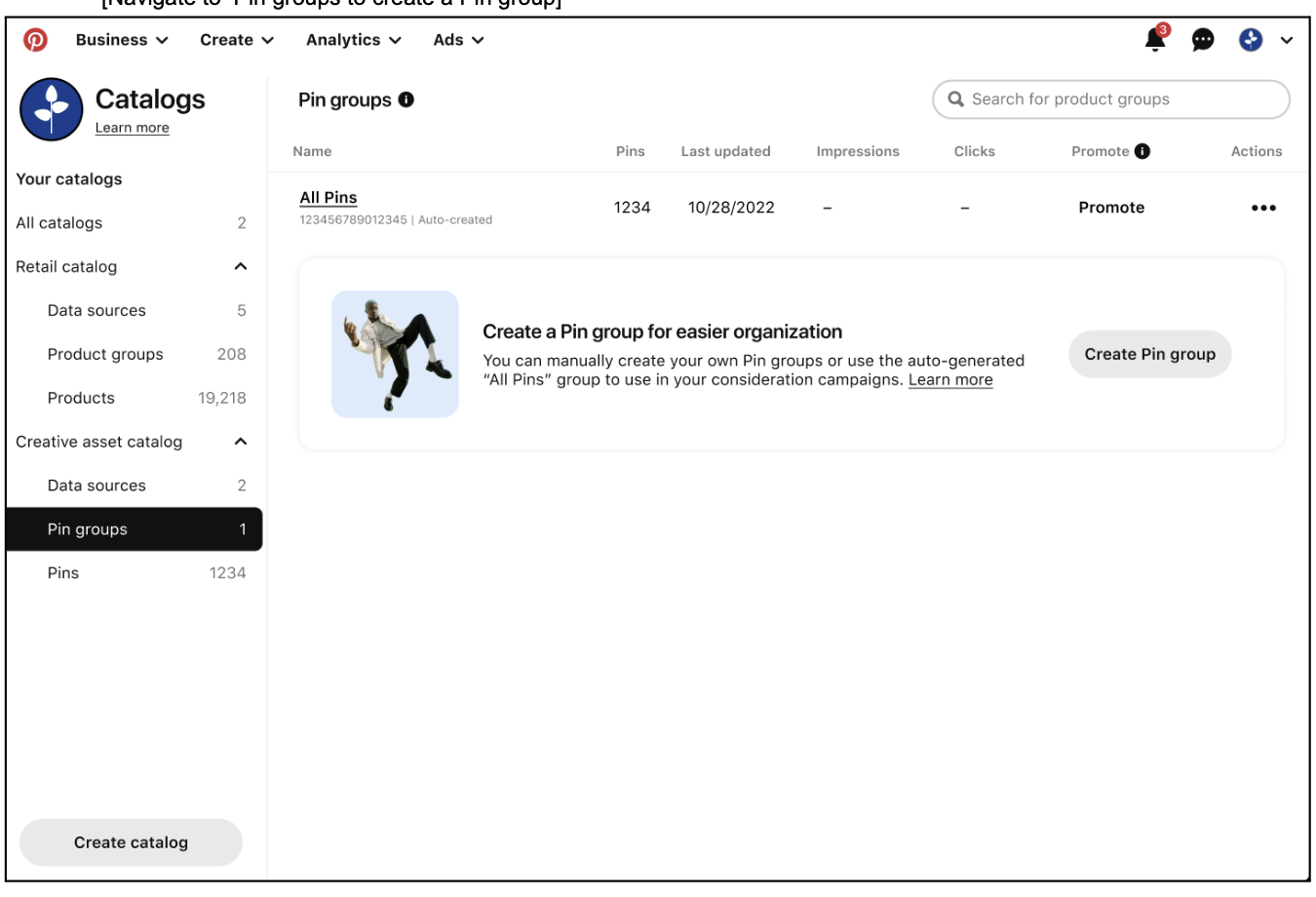Click the Create Pin group button

coord(1150,354)
